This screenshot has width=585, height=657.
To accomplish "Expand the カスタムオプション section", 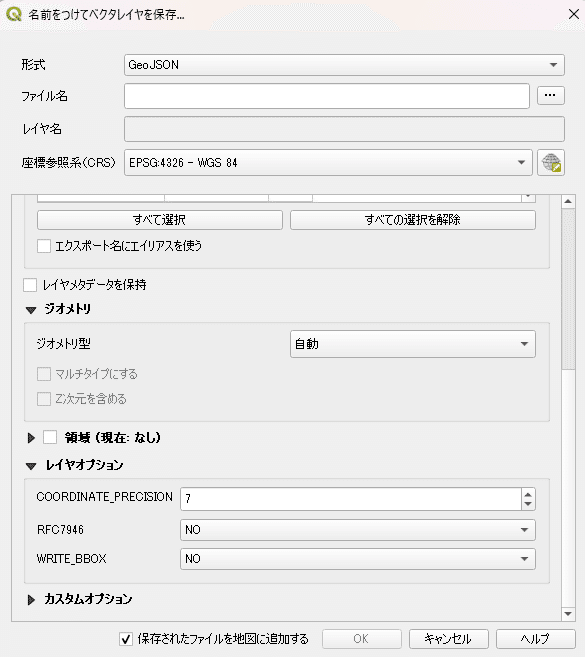I will coord(31,600).
